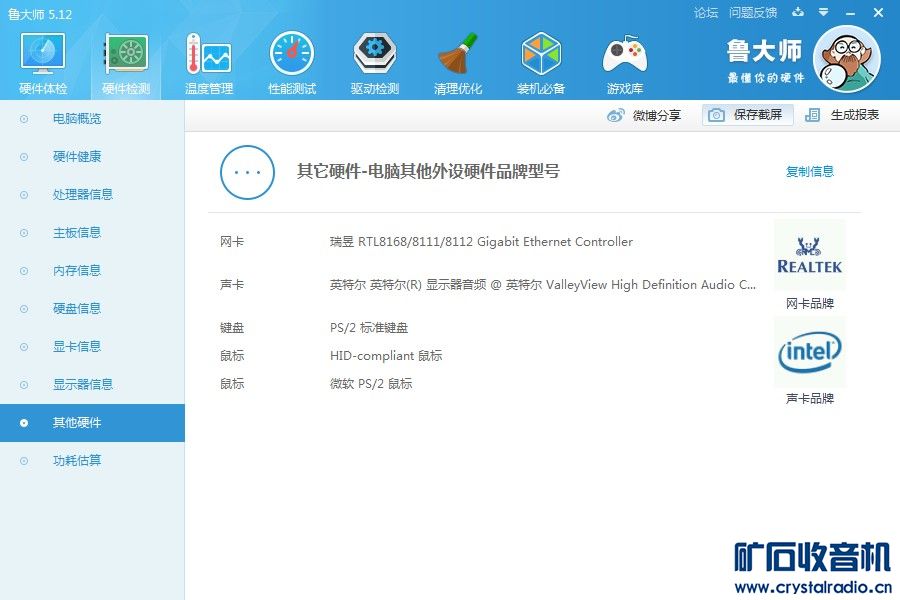
Task: Open the 问题反馈 feedback link
Action: 752,13
